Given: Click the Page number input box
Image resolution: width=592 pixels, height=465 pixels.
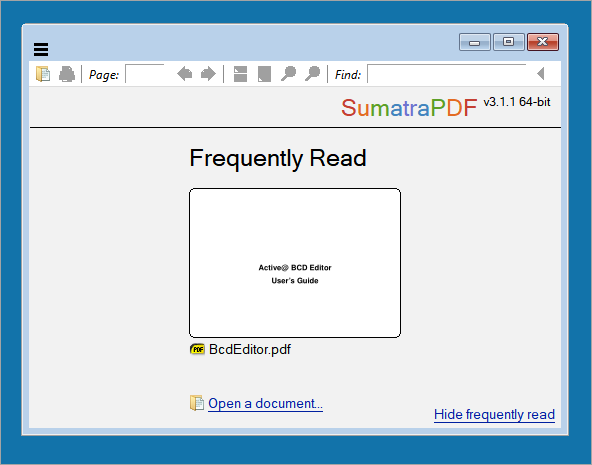Looking at the screenshot, I should (145, 74).
